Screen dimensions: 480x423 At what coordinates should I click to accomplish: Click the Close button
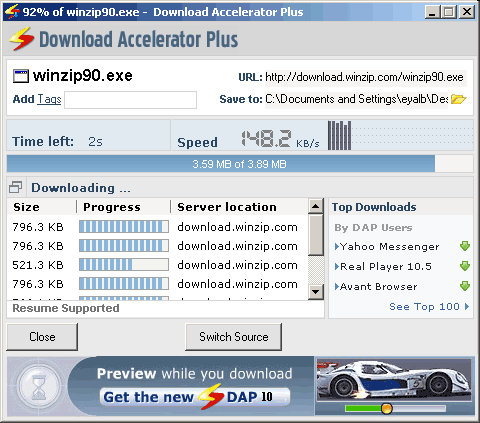42,337
